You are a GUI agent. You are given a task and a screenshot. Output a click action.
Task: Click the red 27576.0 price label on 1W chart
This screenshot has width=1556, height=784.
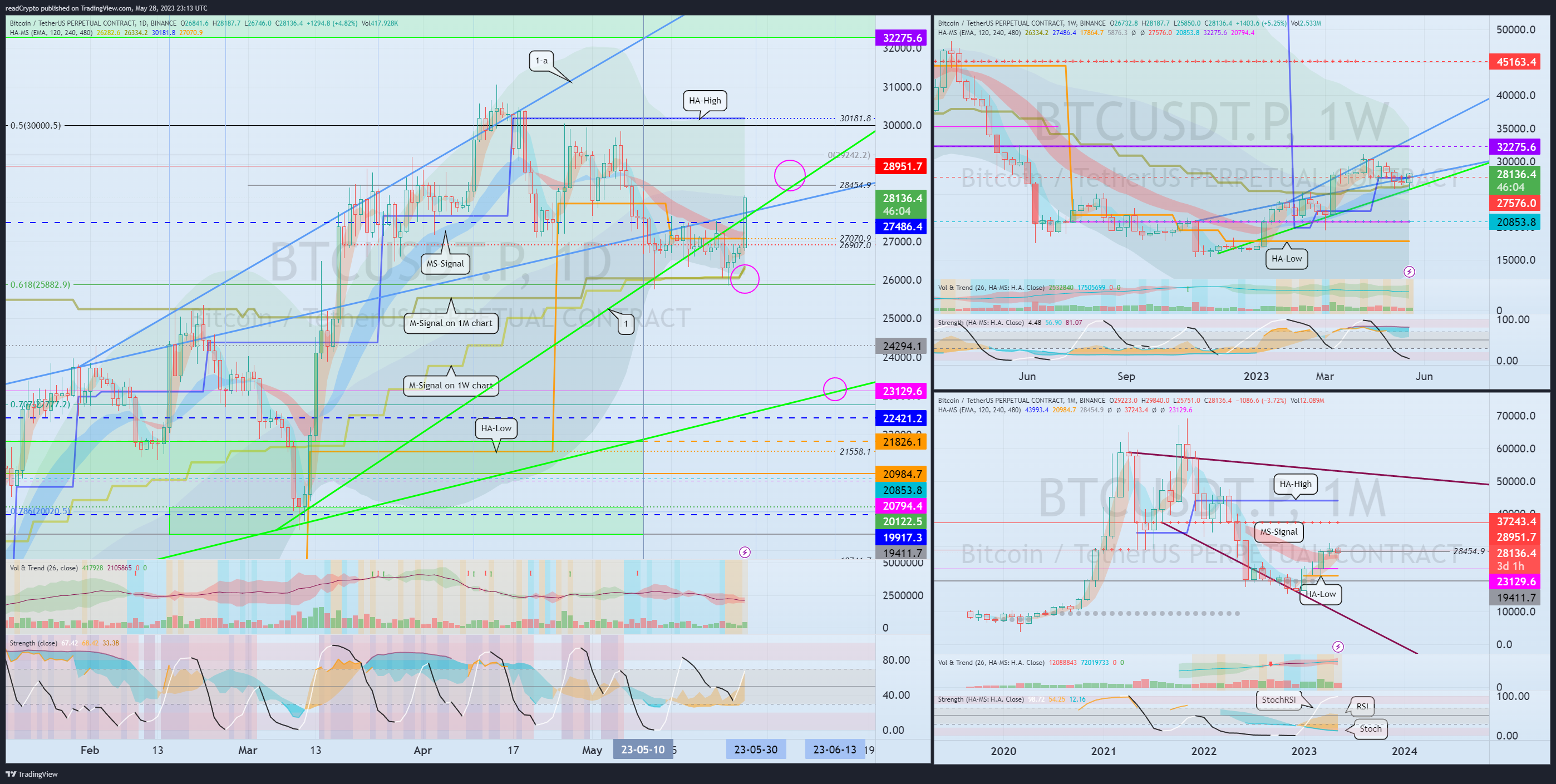click(x=1515, y=203)
